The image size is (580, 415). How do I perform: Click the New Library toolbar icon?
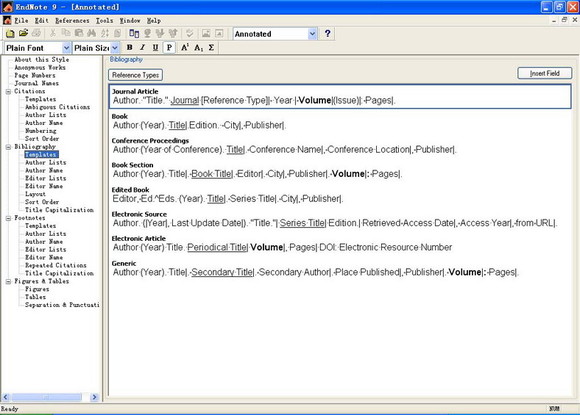point(10,34)
